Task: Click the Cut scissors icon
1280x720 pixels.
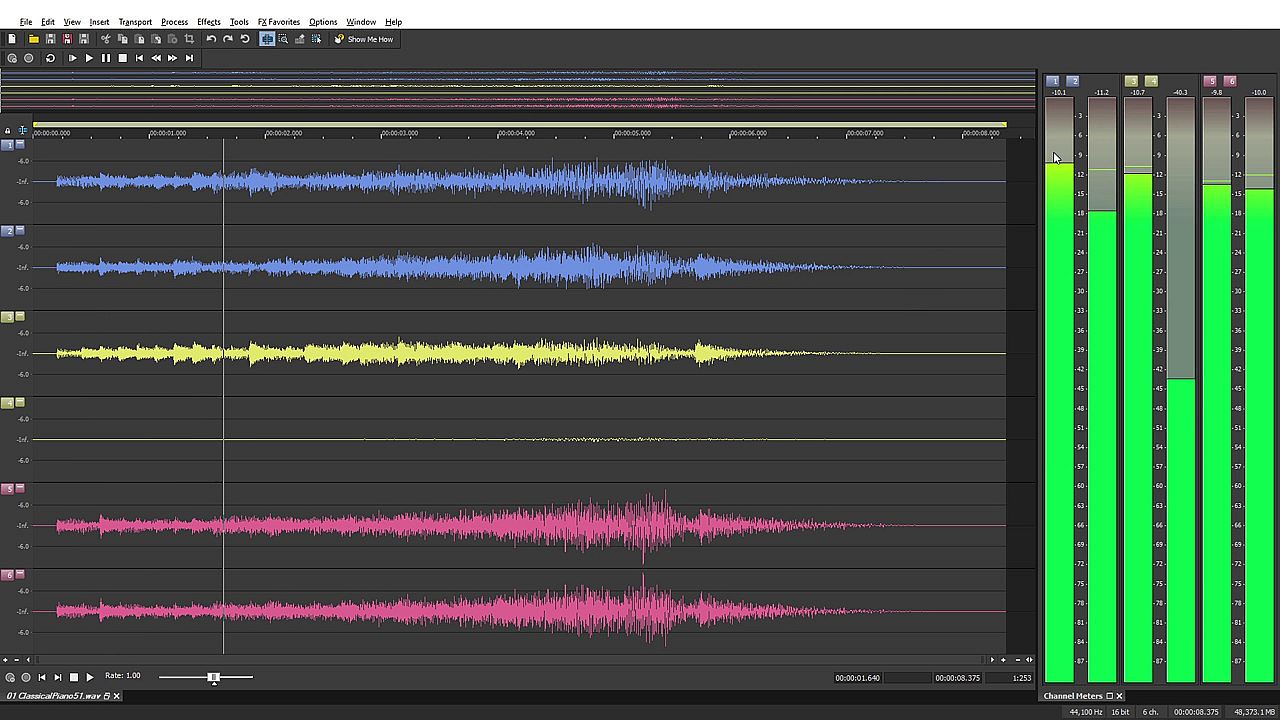Action: click(x=105, y=39)
